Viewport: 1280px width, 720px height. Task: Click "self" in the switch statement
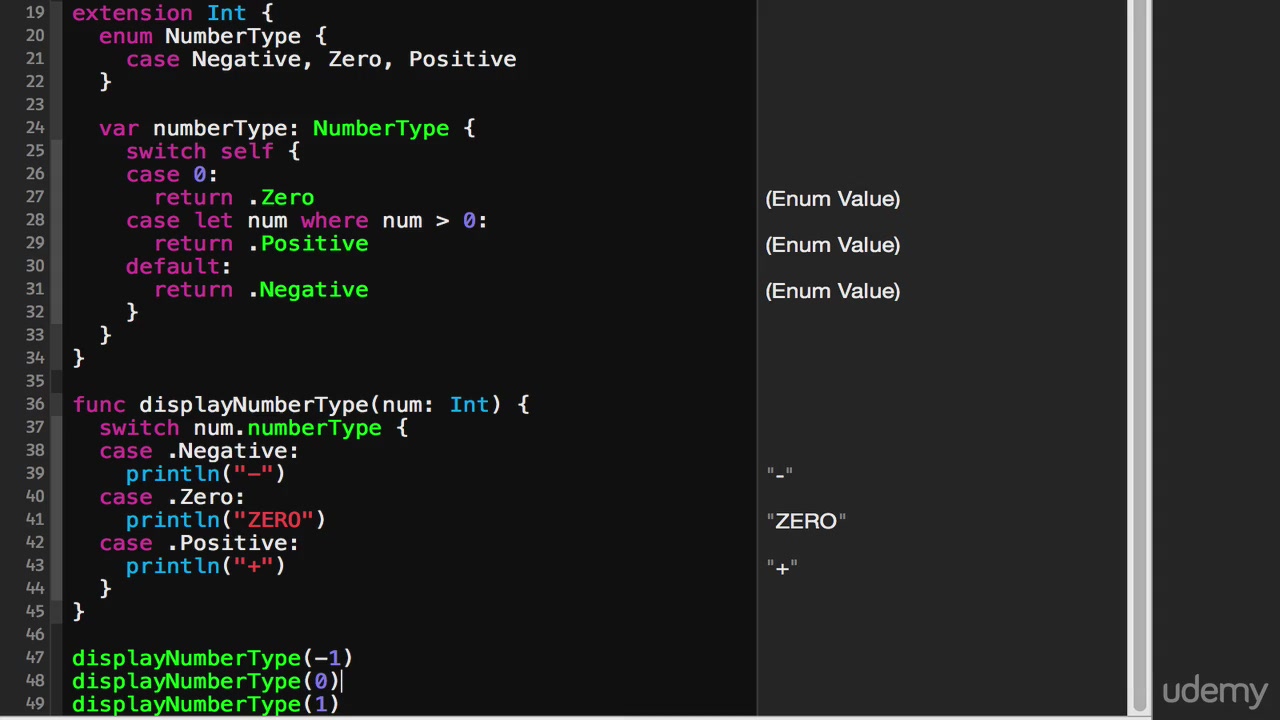click(246, 151)
